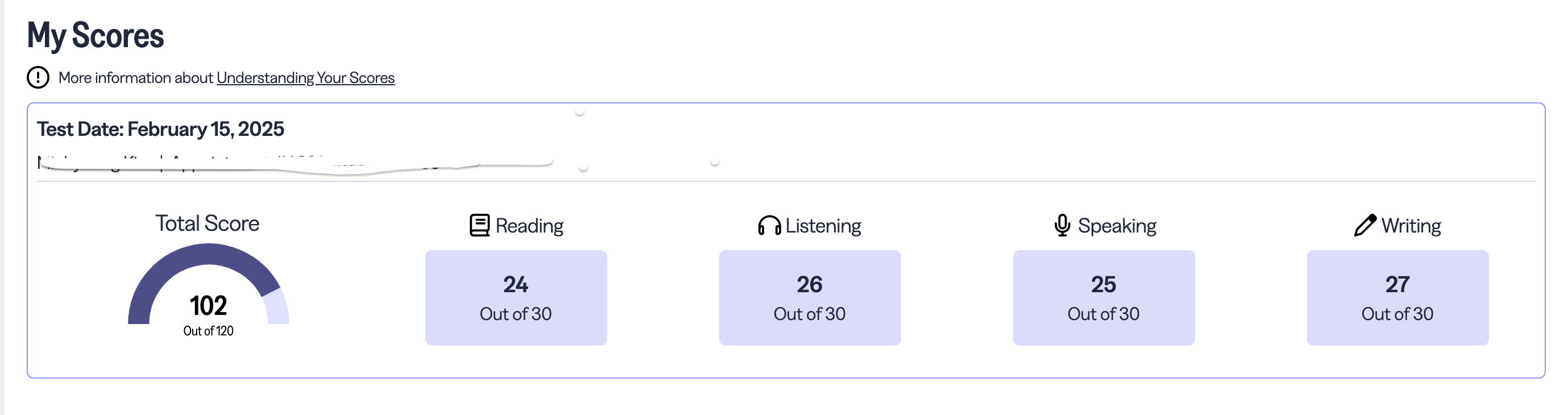1568x415 pixels.
Task: Select the Listening score card showing 26
Action: (810, 297)
